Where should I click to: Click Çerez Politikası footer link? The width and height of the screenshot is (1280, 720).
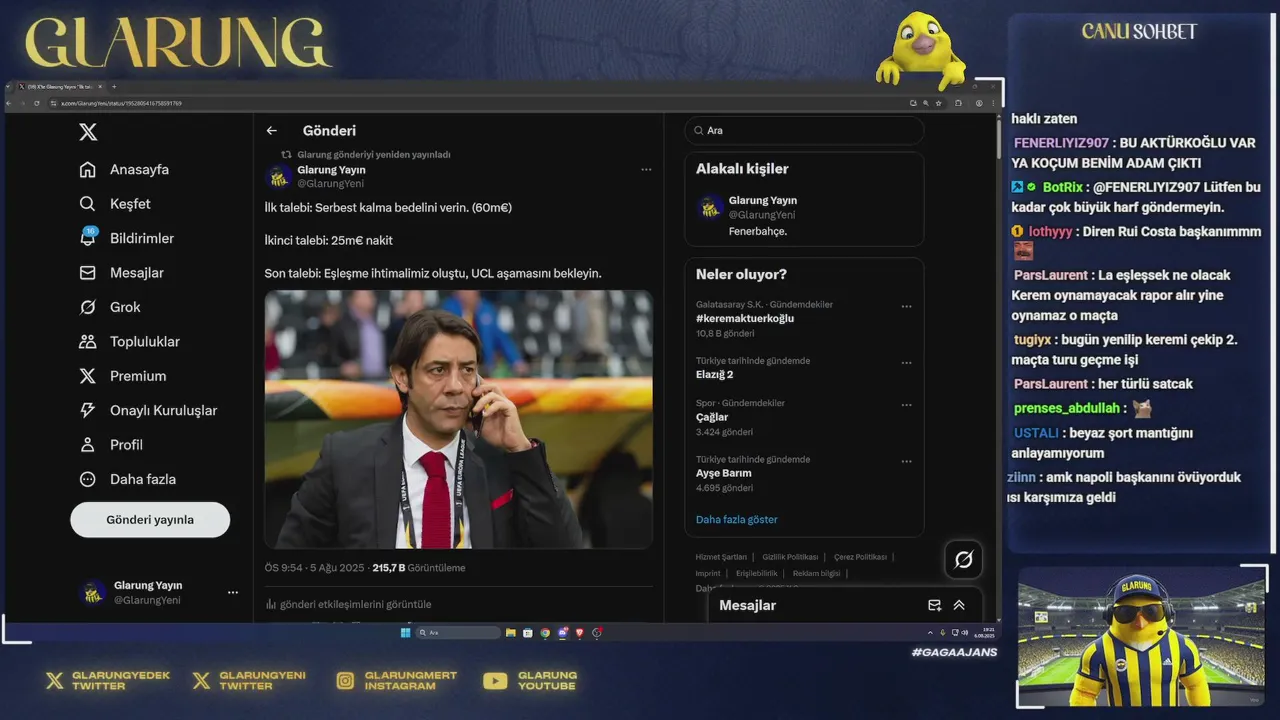(x=860, y=557)
